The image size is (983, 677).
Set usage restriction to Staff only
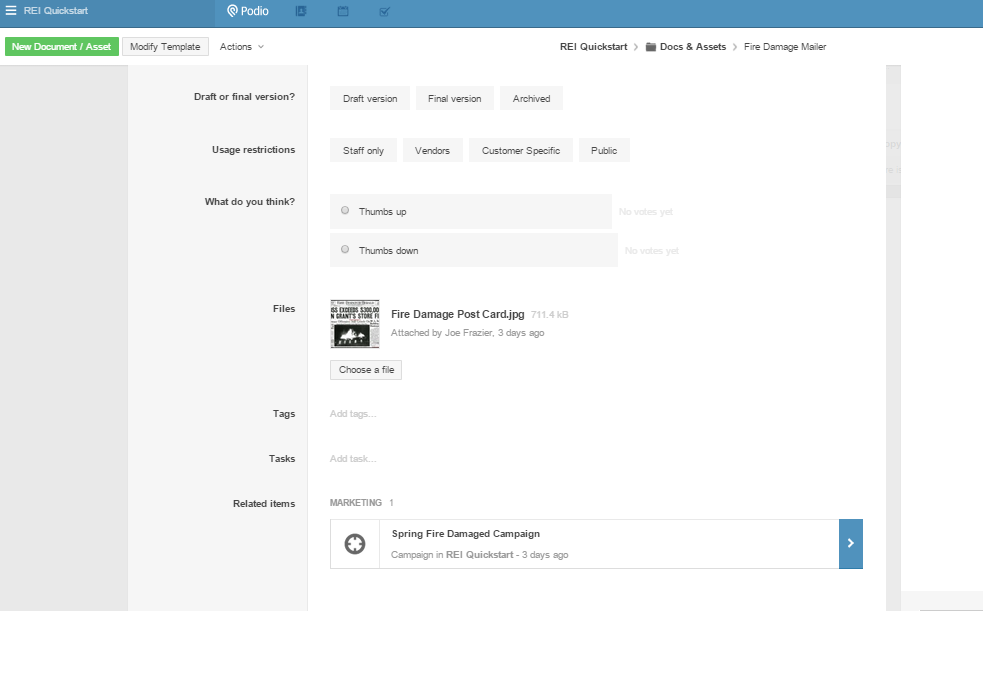(363, 150)
